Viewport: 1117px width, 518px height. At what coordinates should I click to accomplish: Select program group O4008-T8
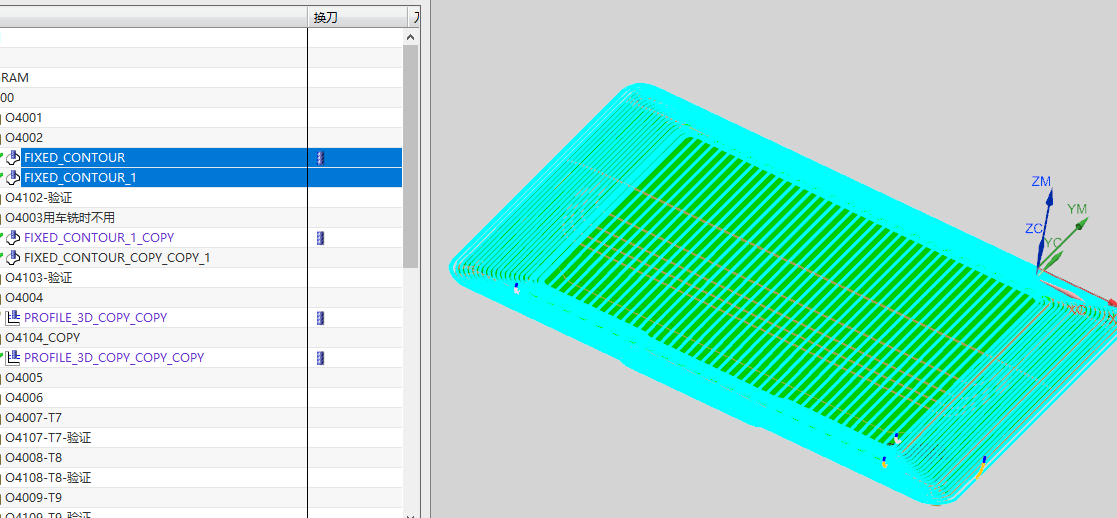[x=33, y=457]
